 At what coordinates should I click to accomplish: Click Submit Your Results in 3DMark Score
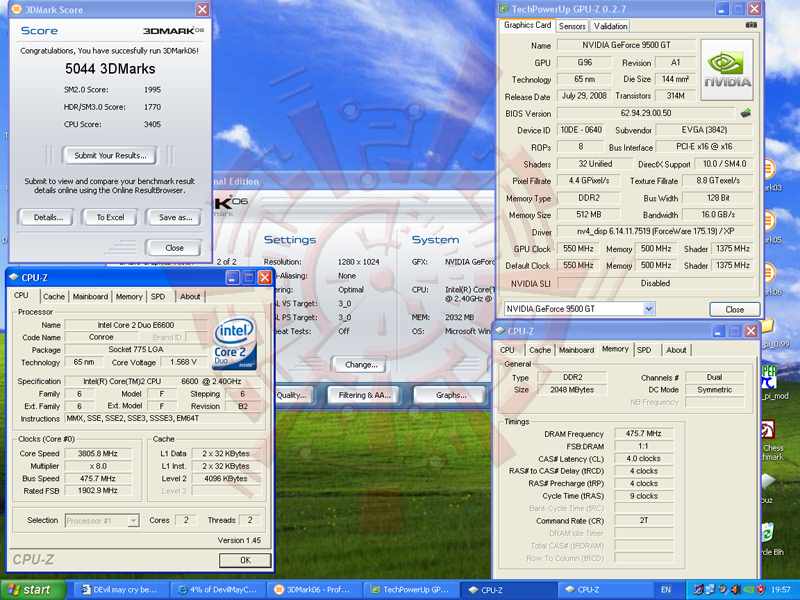(x=110, y=156)
